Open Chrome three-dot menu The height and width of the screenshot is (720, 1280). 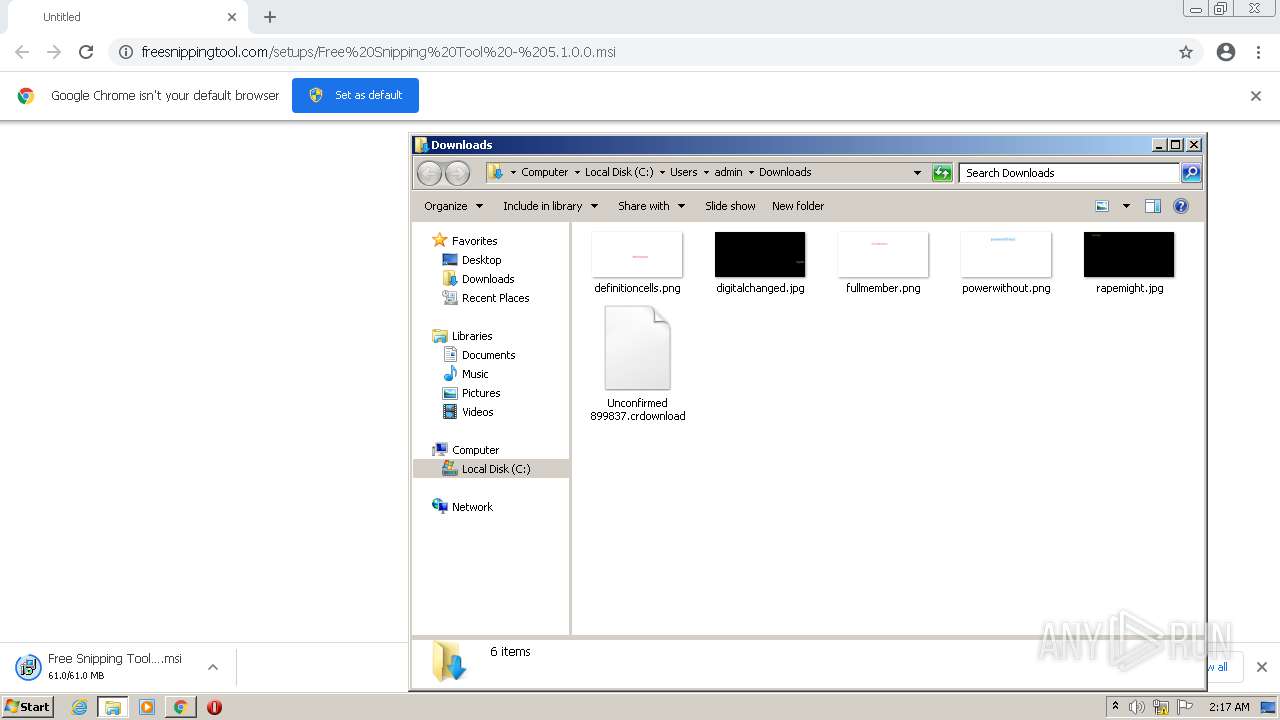(x=1258, y=52)
